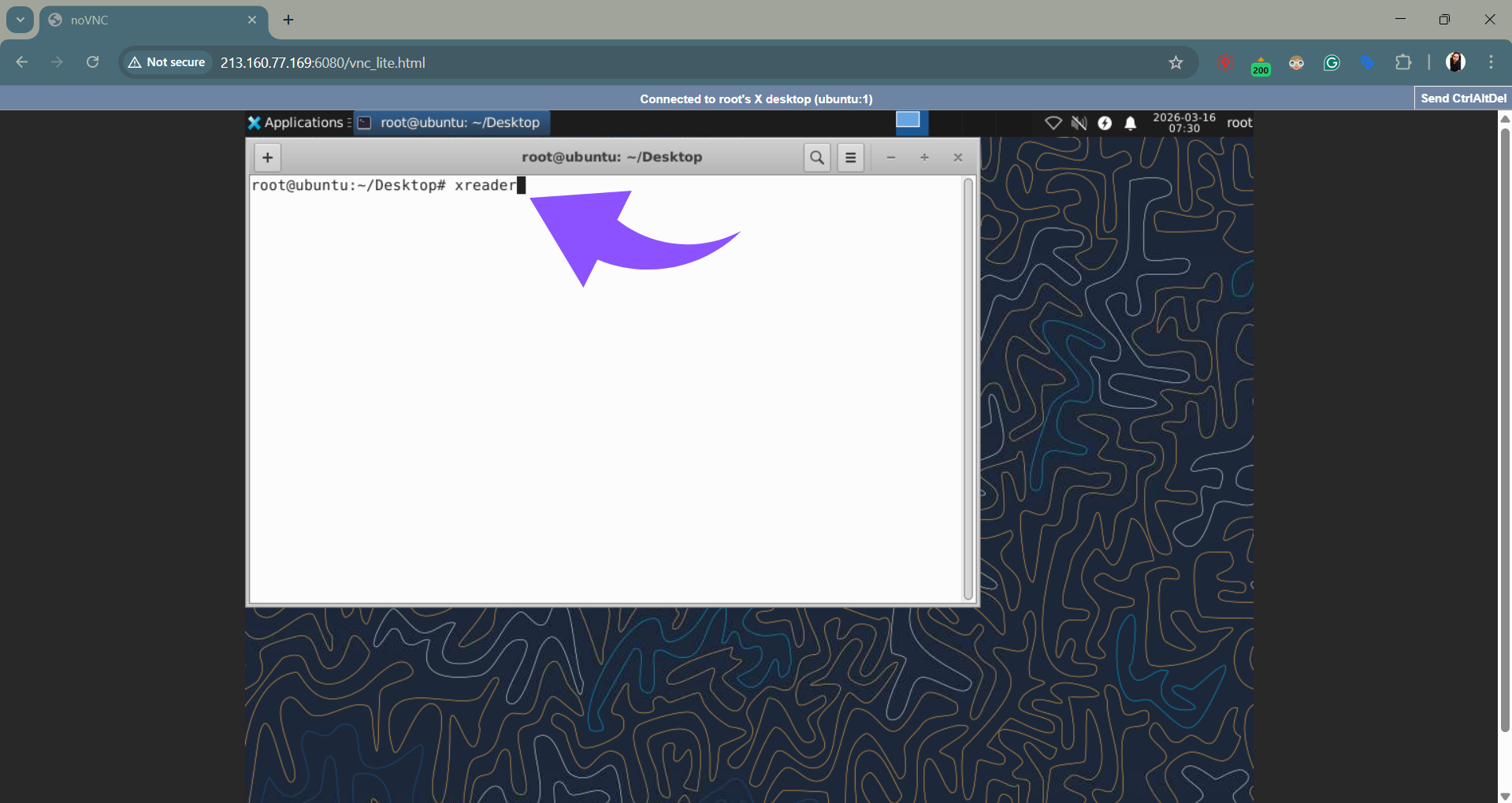
Task: Open the Grammarly extension icon
Action: 1332,62
